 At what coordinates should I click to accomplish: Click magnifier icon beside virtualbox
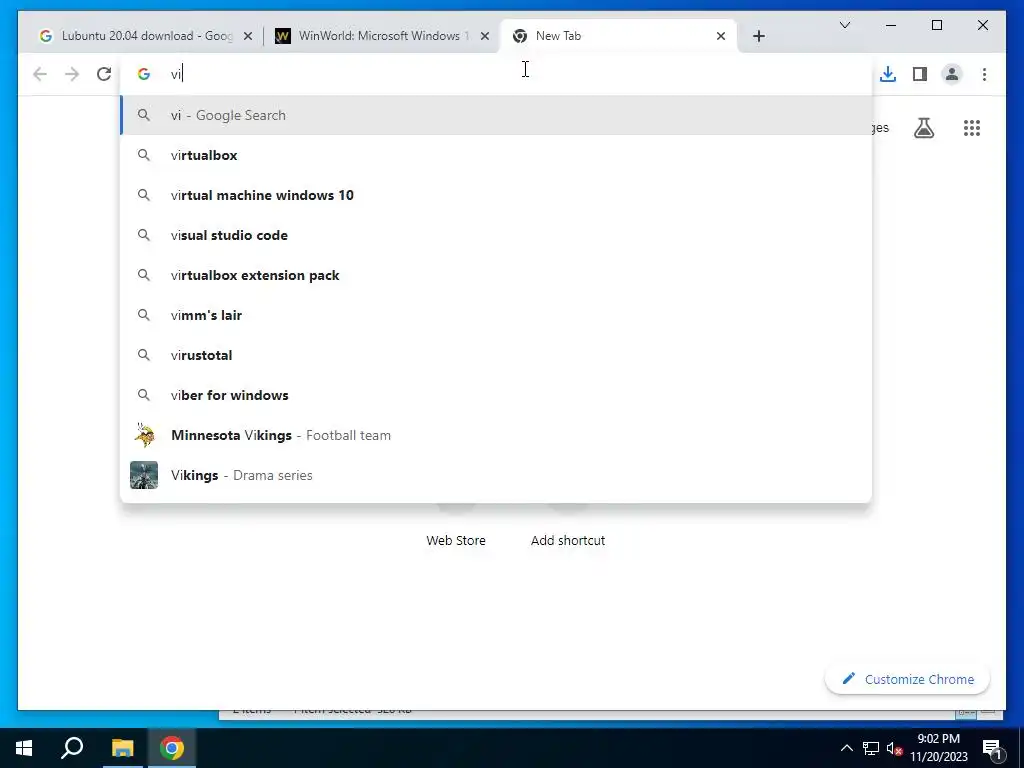tap(144, 155)
